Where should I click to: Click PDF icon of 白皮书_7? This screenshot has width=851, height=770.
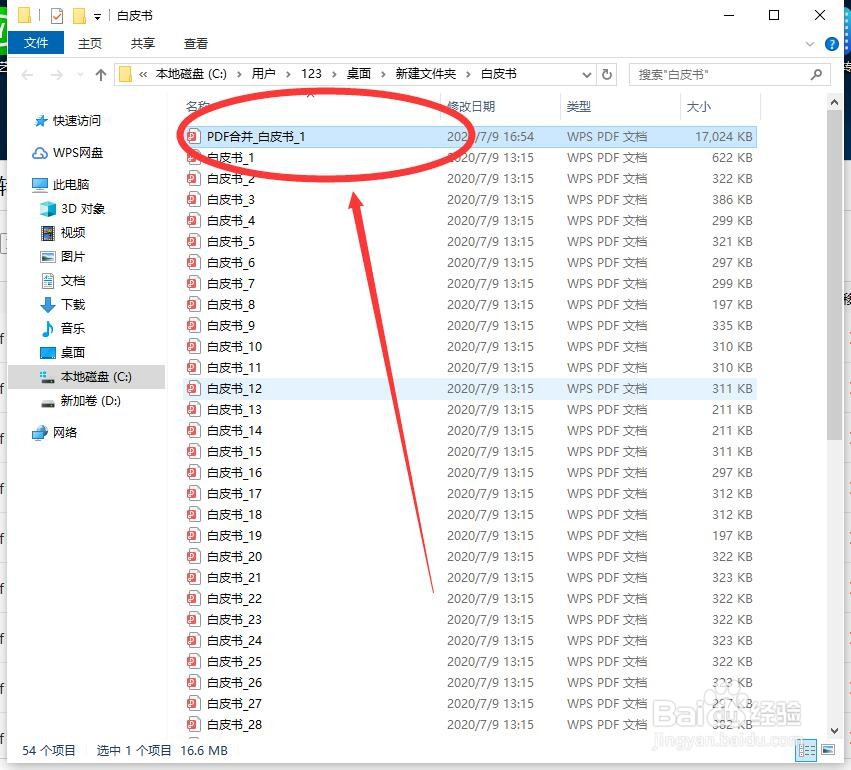tap(193, 283)
